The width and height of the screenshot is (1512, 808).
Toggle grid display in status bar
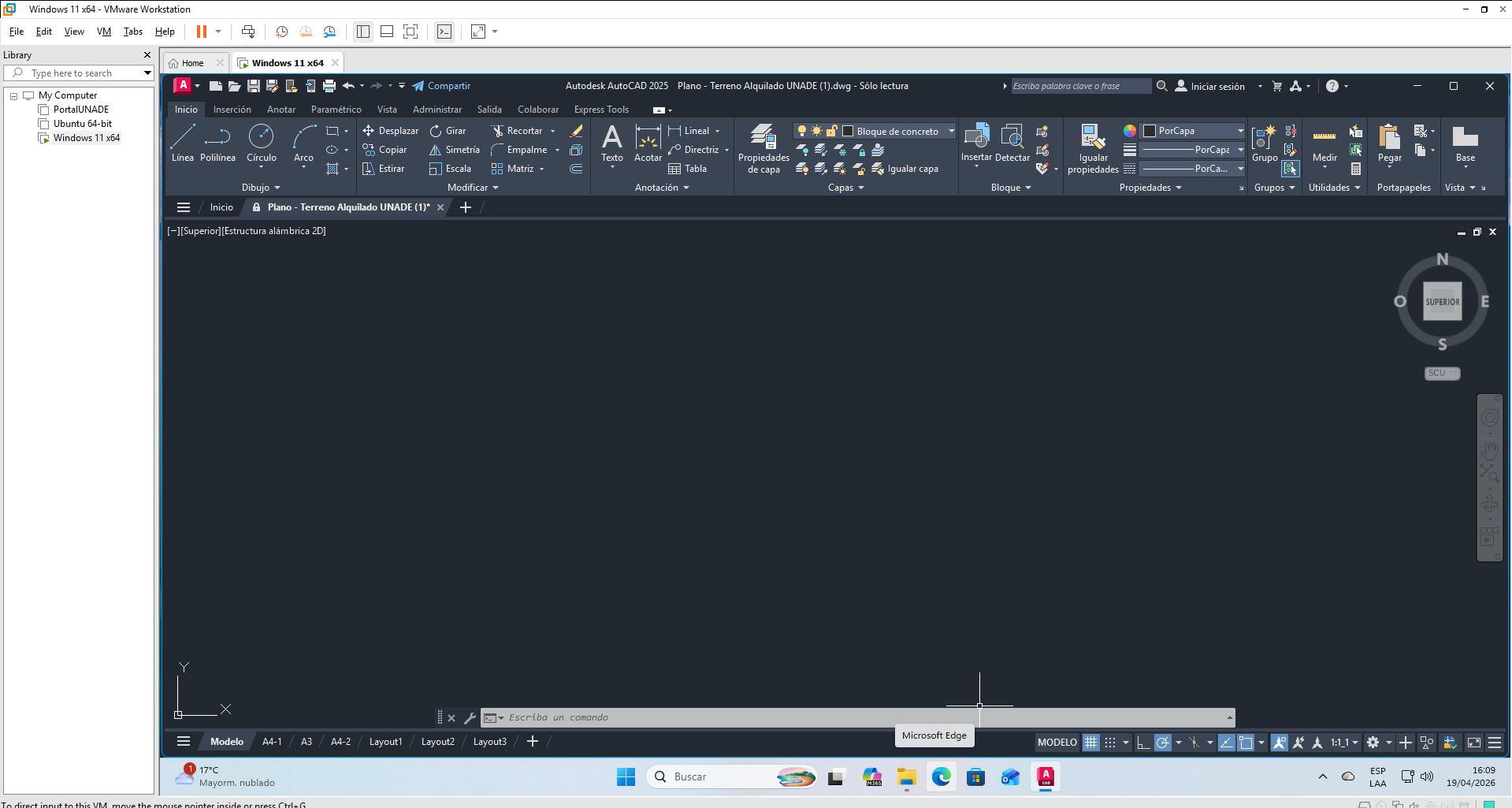1090,742
